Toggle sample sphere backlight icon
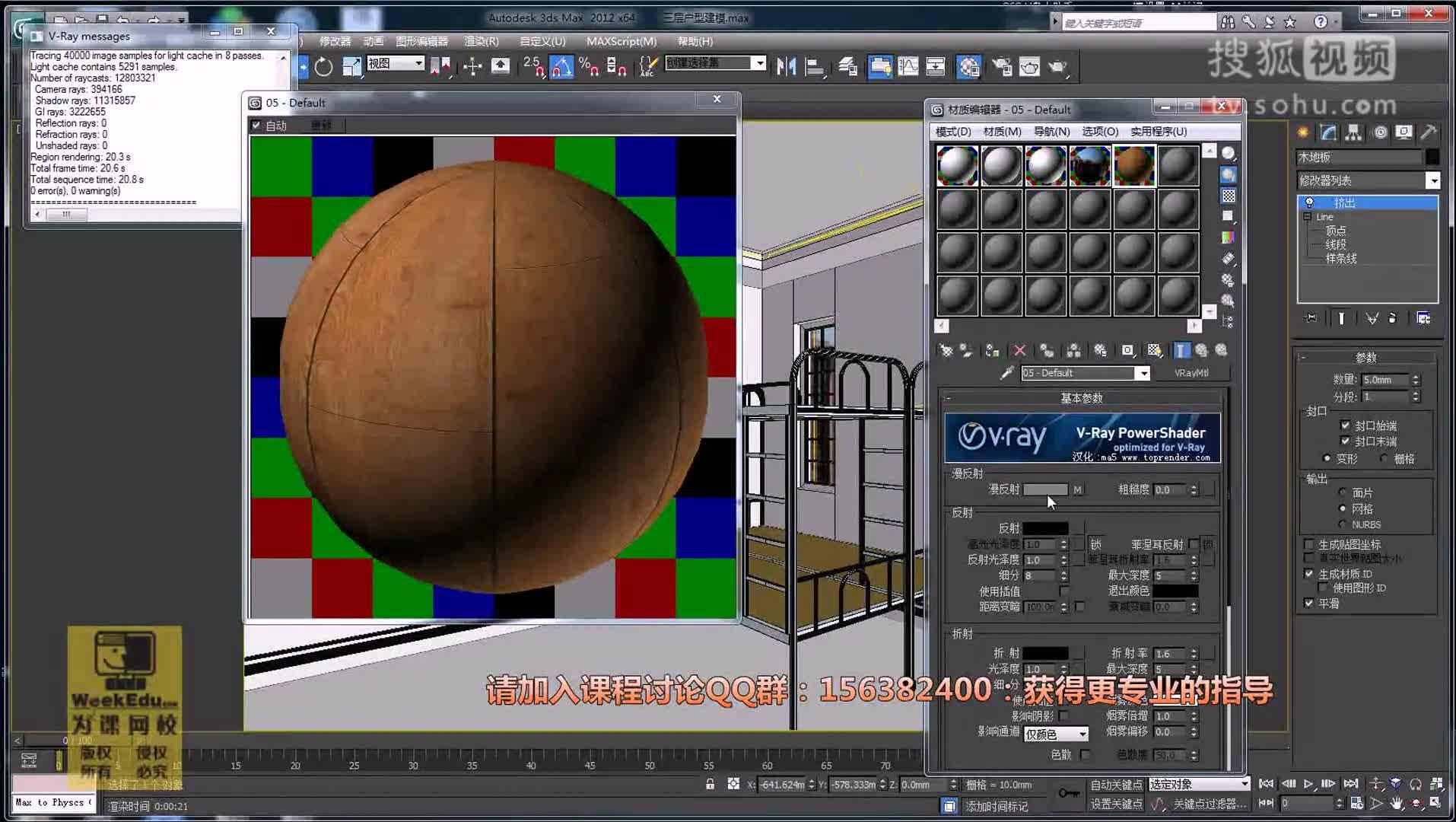The image size is (1456, 822). (1229, 174)
